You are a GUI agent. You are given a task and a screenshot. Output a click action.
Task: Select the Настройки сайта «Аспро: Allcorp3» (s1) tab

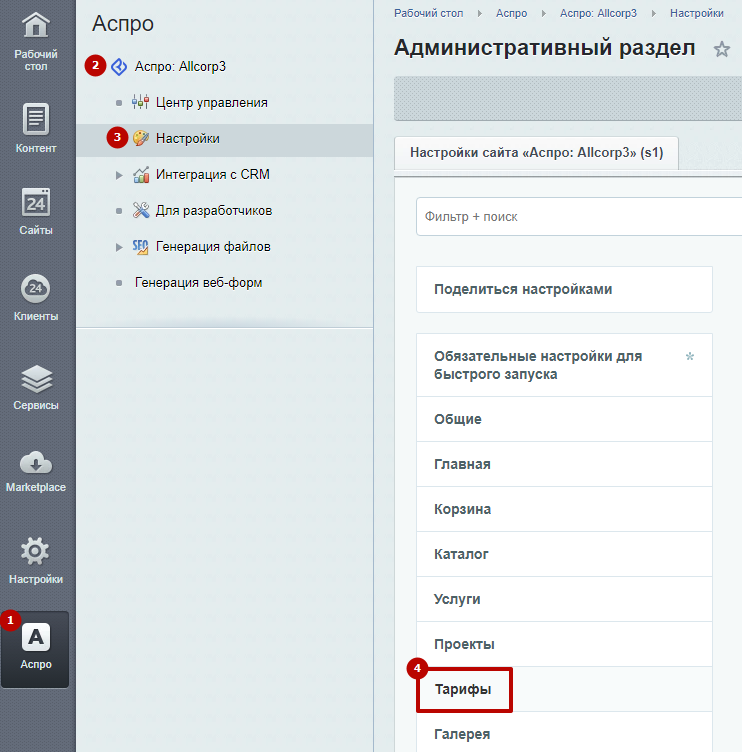click(536, 153)
